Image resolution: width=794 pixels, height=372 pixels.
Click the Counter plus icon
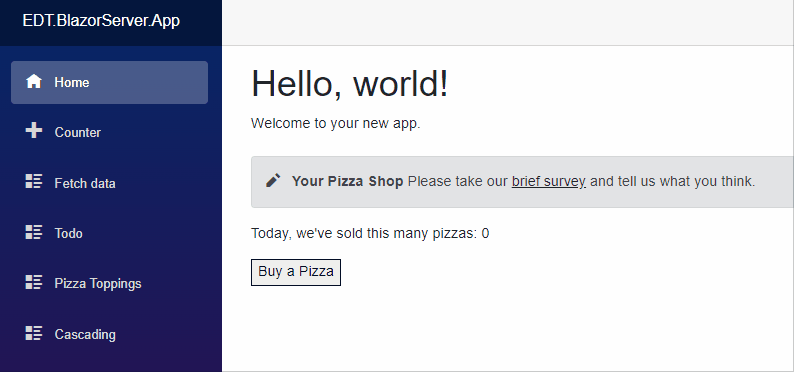click(x=34, y=131)
